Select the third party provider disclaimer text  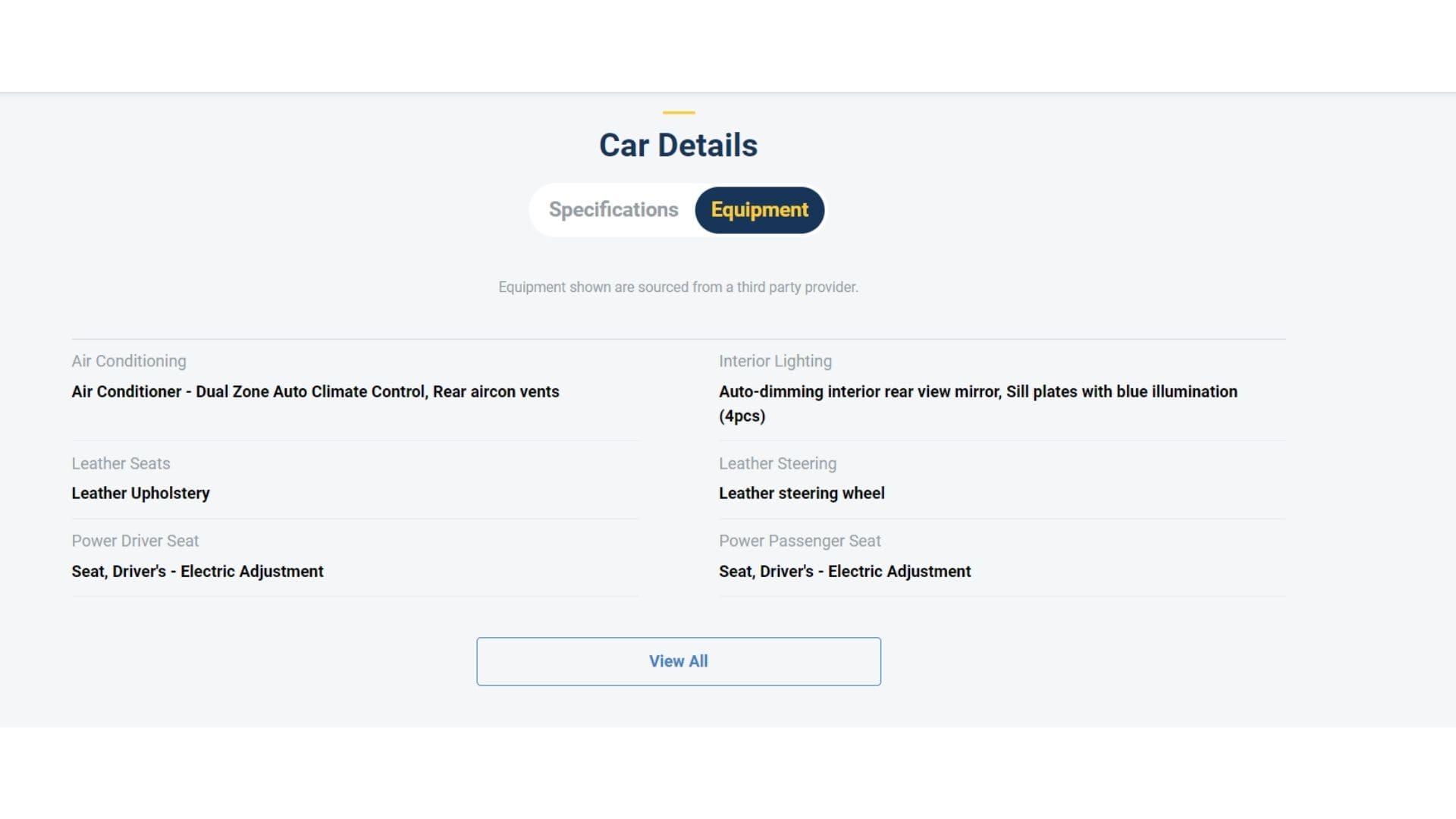678,287
